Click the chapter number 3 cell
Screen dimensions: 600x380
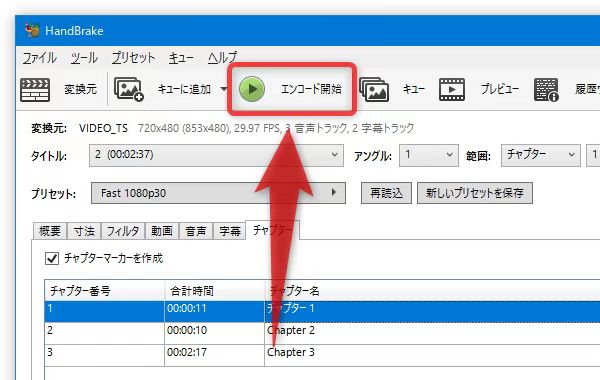click(x=104, y=355)
